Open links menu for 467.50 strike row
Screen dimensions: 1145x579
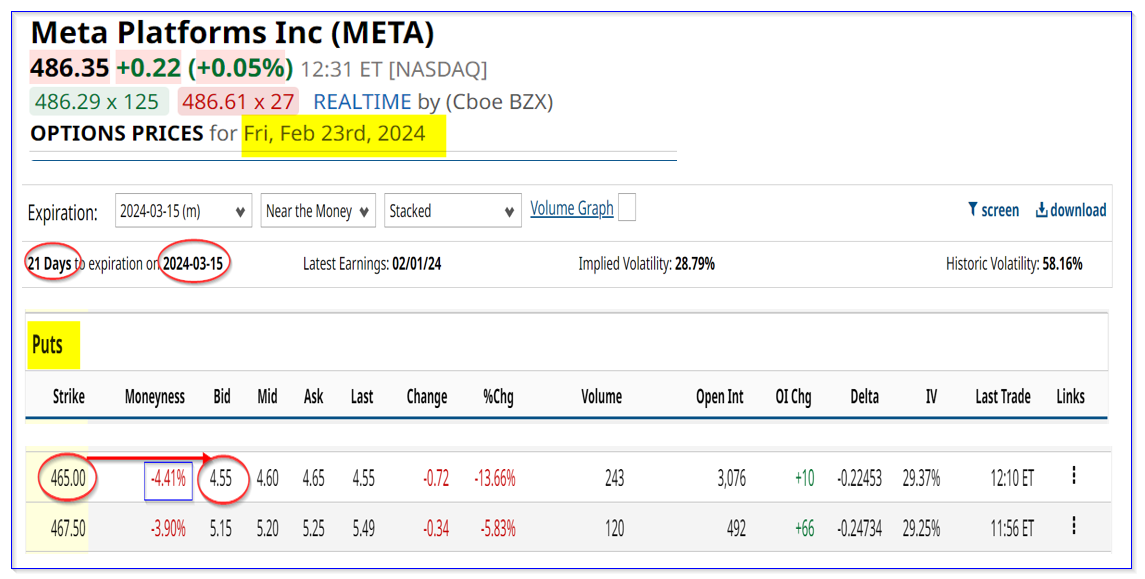point(1073,526)
